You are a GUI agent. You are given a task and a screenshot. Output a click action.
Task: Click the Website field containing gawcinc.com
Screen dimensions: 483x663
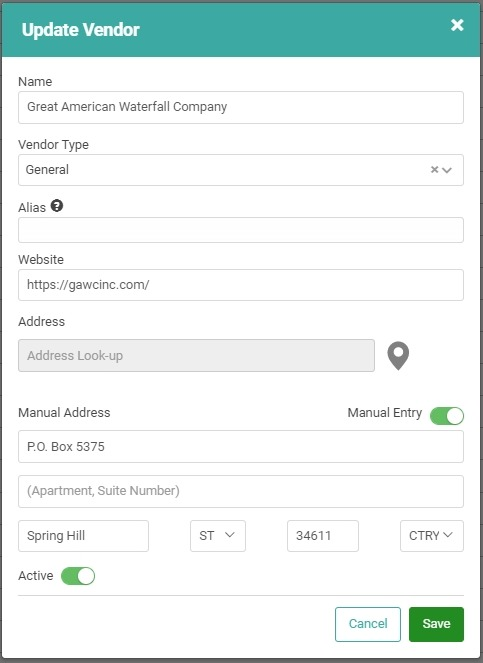[x=241, y=285]
